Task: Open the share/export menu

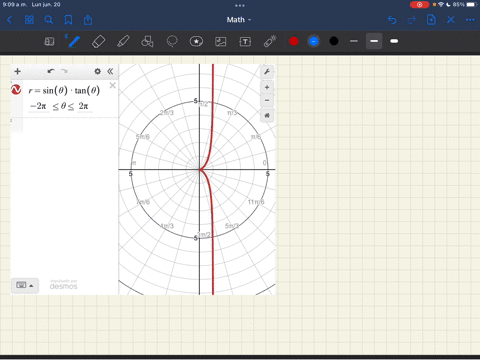Action: [88, 20]
